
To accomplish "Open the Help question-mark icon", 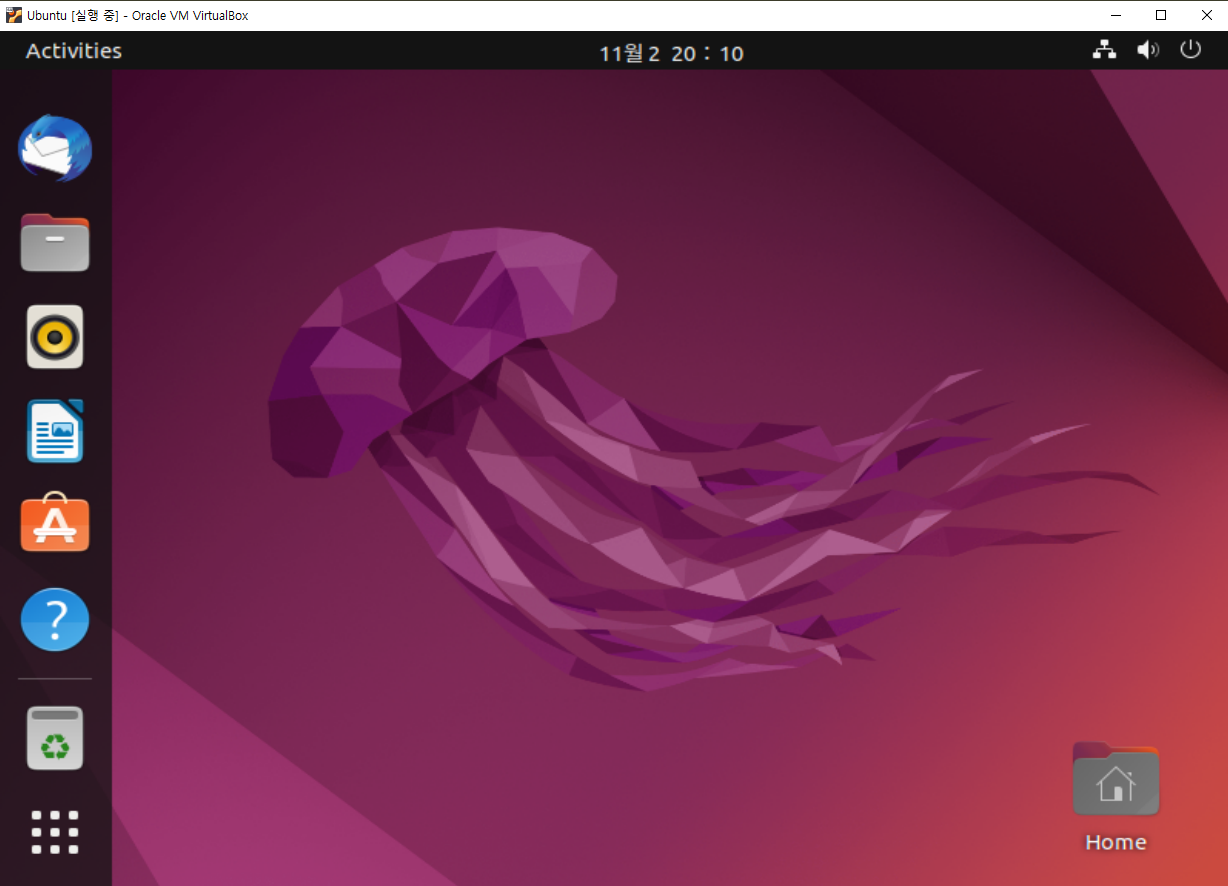I will pos(55,619).
